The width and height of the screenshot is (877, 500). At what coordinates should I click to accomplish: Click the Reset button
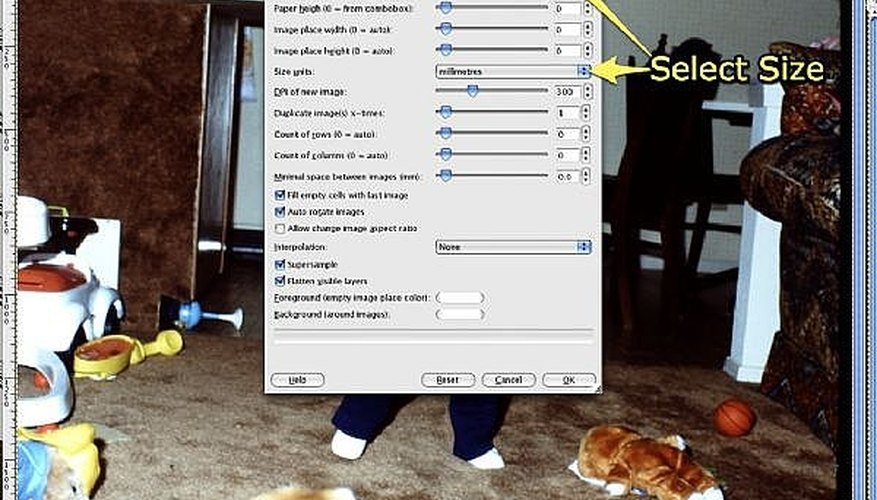(447, 380)
